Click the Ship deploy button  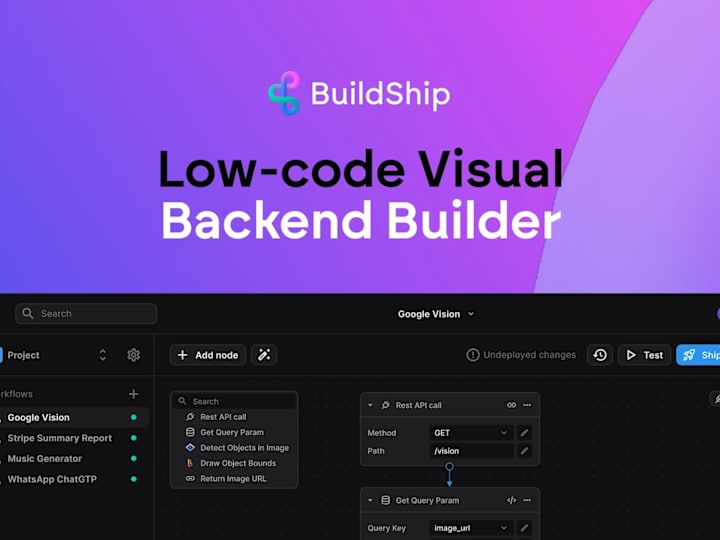(698, 355)
